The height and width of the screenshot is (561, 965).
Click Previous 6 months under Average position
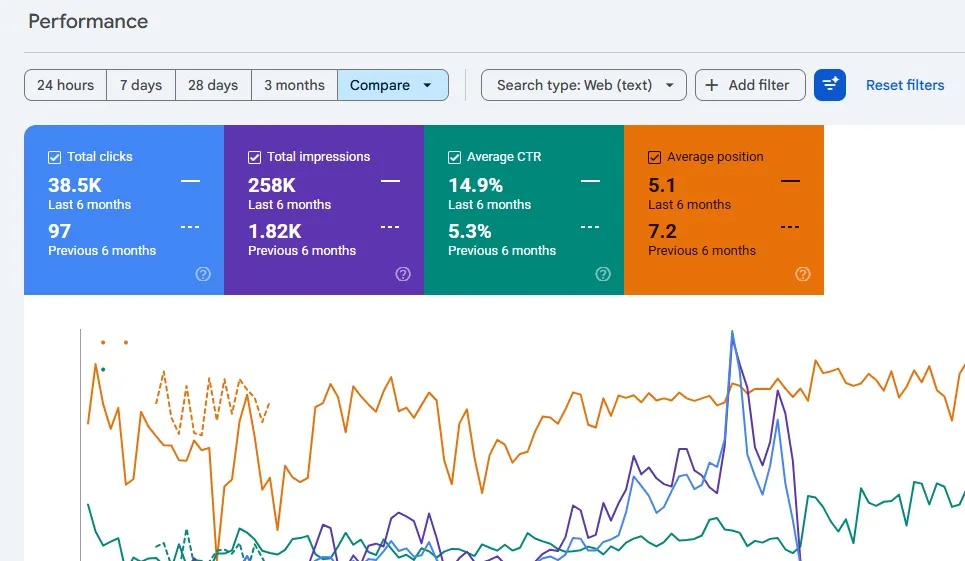click(702, 251)
